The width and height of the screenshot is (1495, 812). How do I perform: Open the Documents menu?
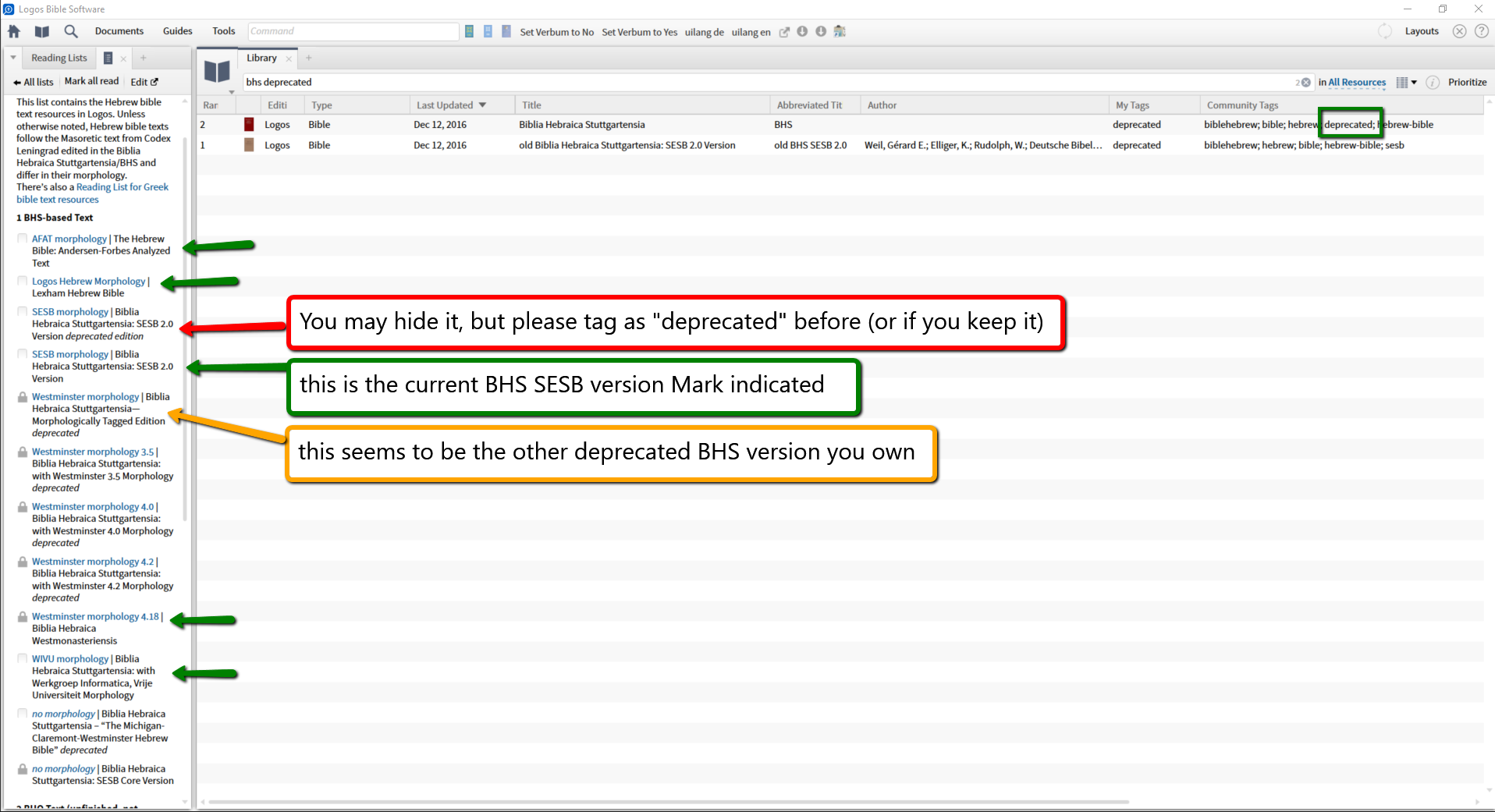pos(119,31)
